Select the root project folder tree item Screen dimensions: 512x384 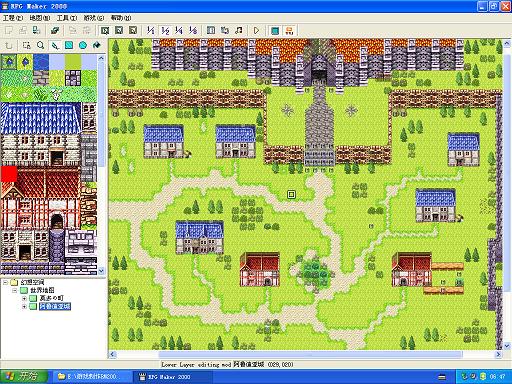point(32,282)
